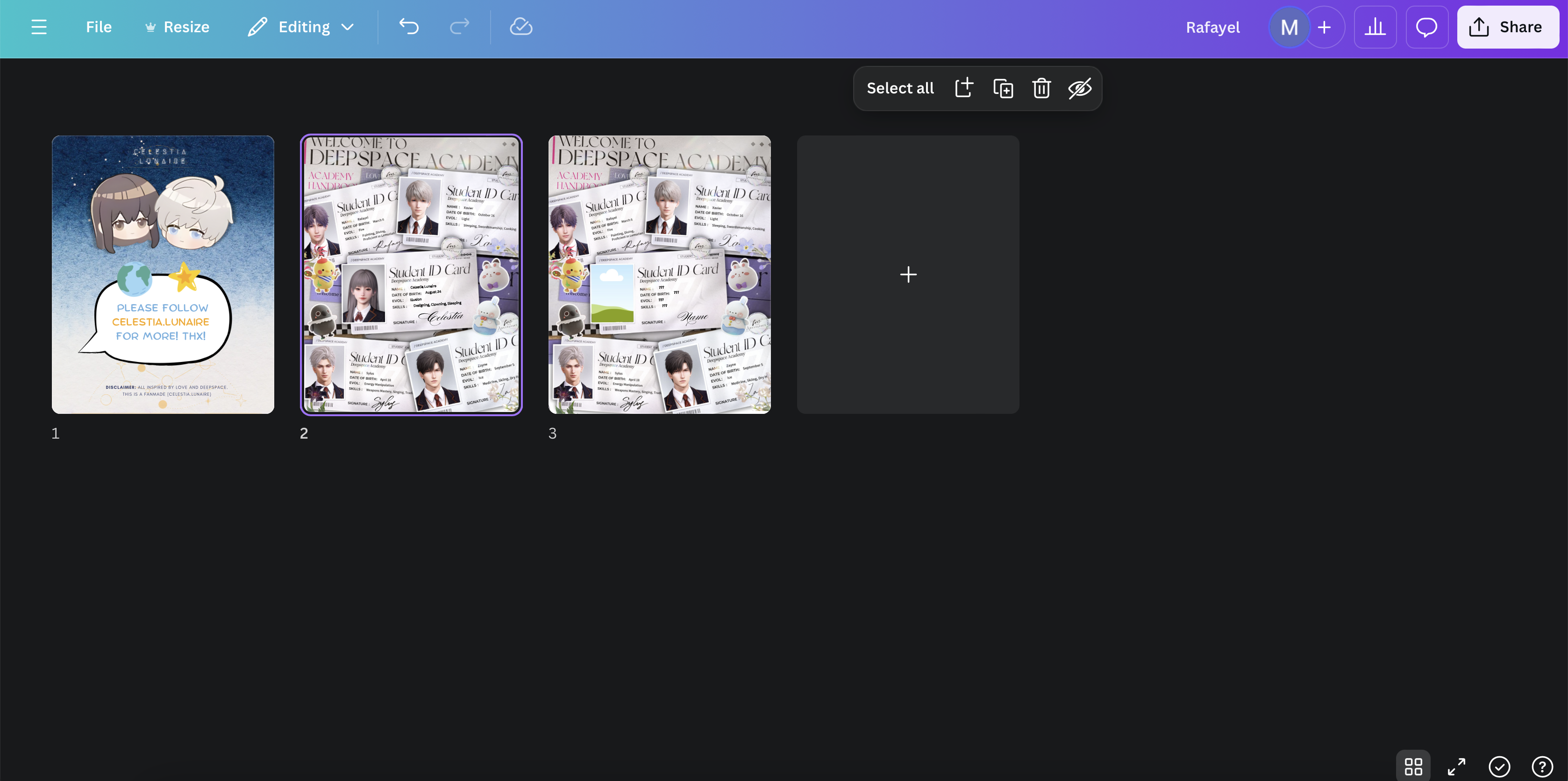Click the Share button
Screen dimensions: 1568x781
point(1507,27)
